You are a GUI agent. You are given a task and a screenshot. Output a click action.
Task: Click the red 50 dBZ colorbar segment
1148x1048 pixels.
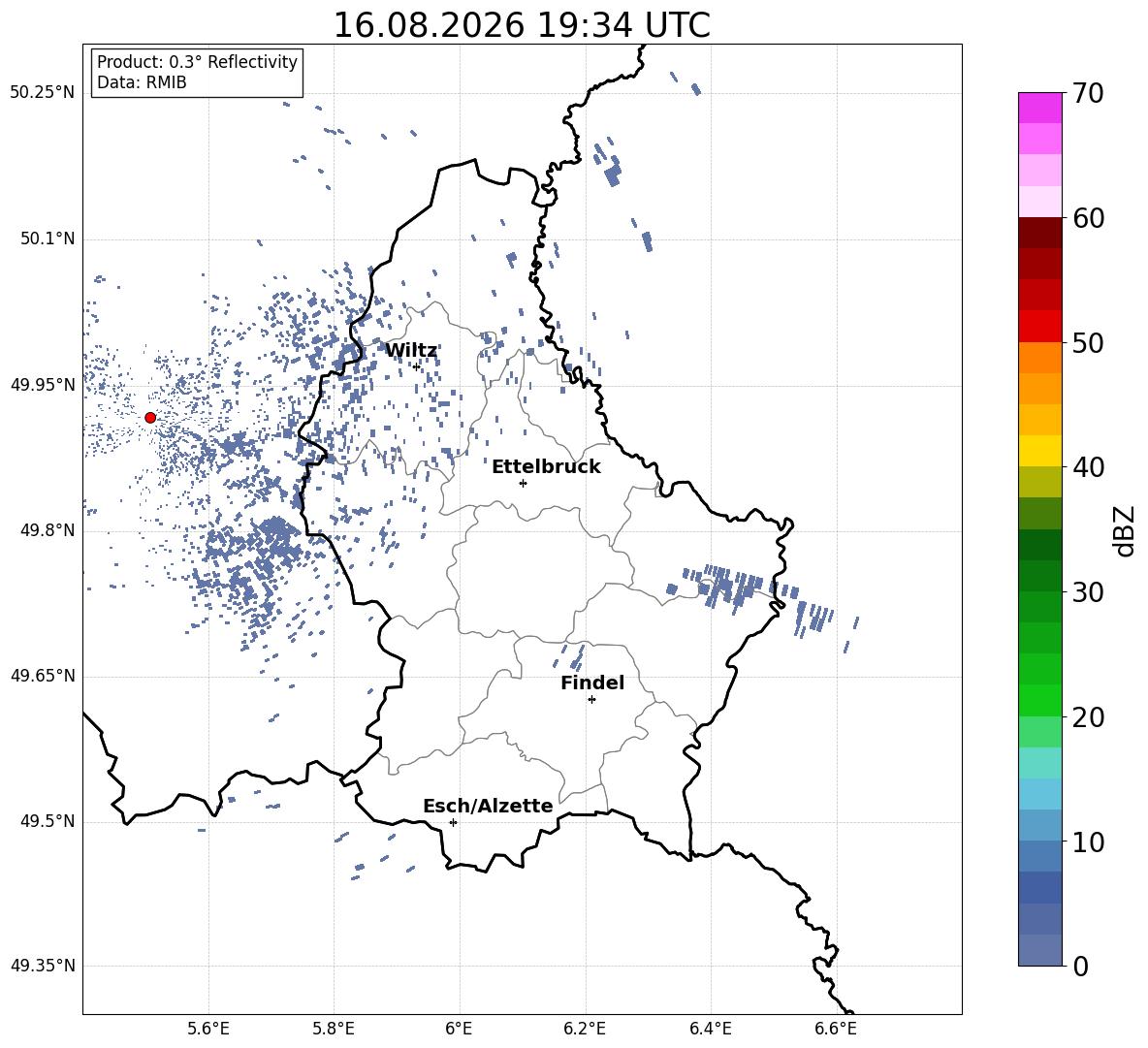click(x=1039, y=327)
